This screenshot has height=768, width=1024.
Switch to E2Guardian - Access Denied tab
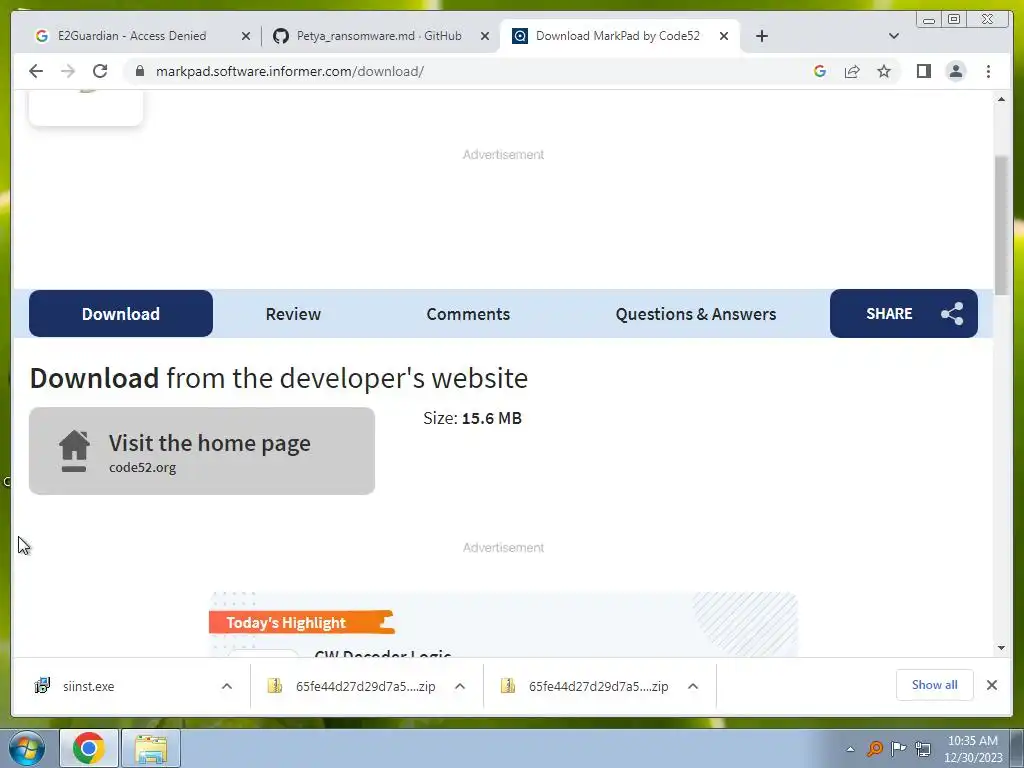[x=133, y=36]
